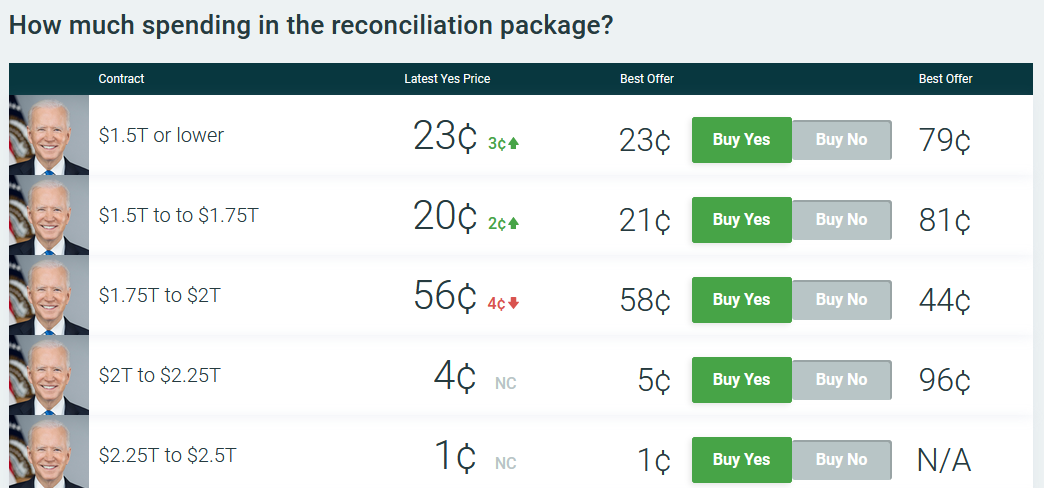Click the green up arrow next to 3¢
1044x488 pixels.
pos(513,143)
